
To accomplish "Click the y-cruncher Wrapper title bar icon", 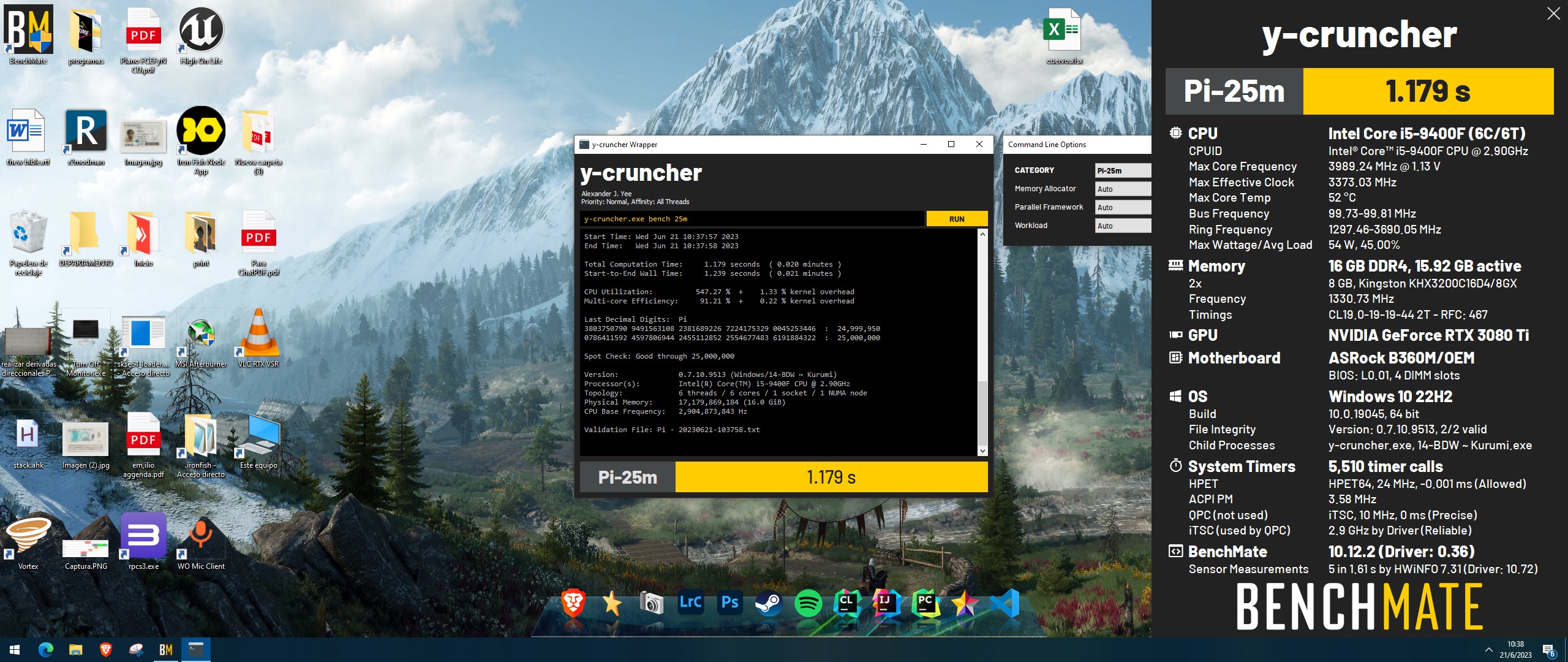I will [x=584, y=145].
